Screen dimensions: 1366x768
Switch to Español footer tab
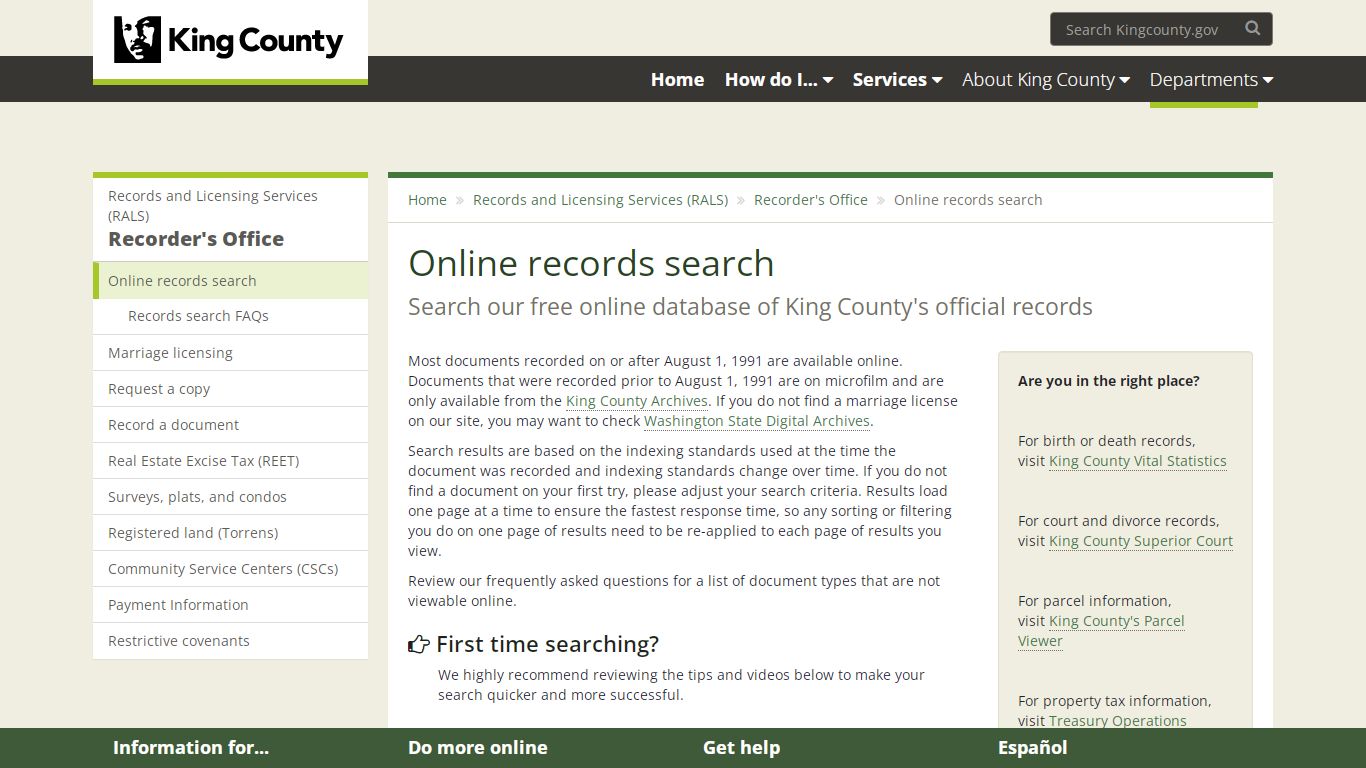point(1032,748)
